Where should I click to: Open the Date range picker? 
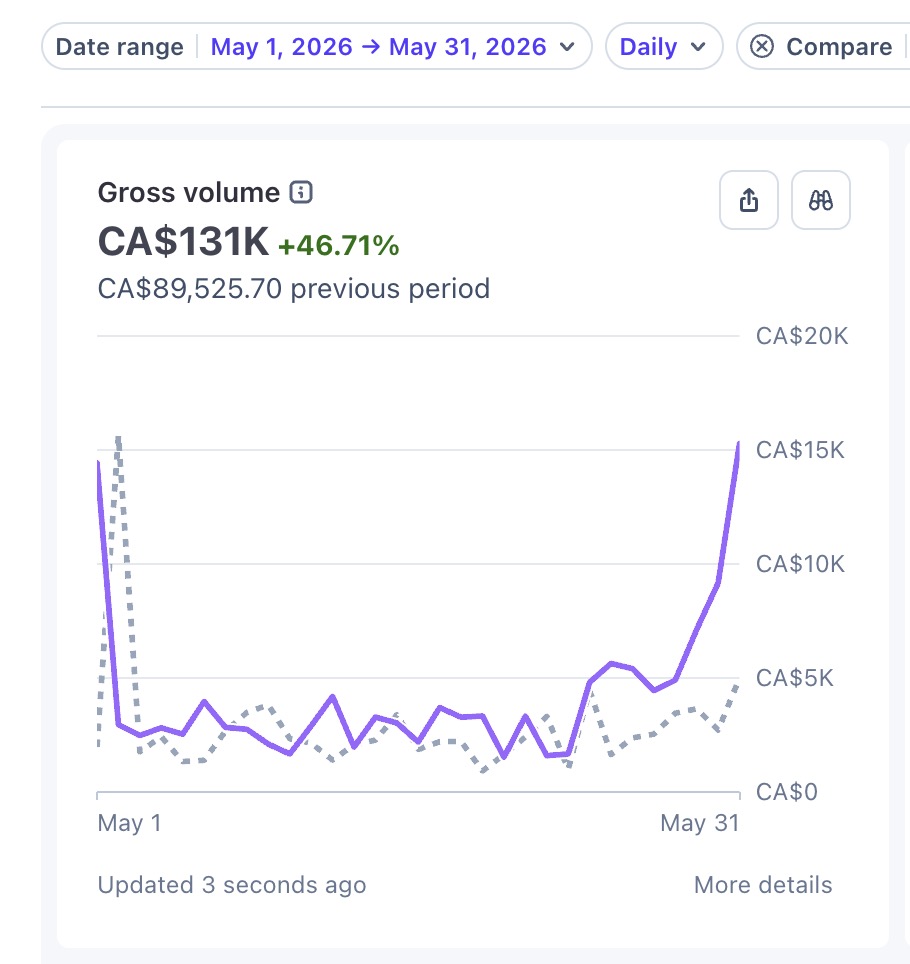tap(317, 46)
